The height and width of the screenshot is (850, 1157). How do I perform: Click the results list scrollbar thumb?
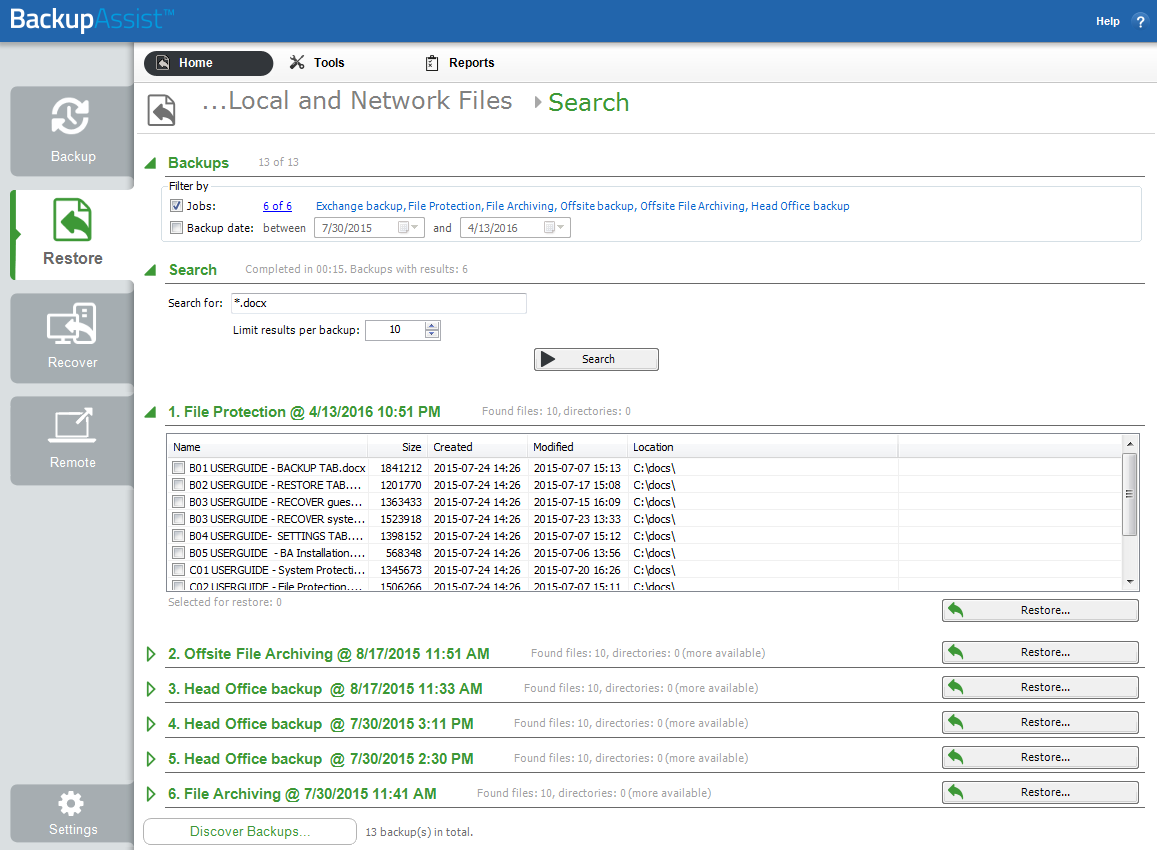[x=1130, y=494]
